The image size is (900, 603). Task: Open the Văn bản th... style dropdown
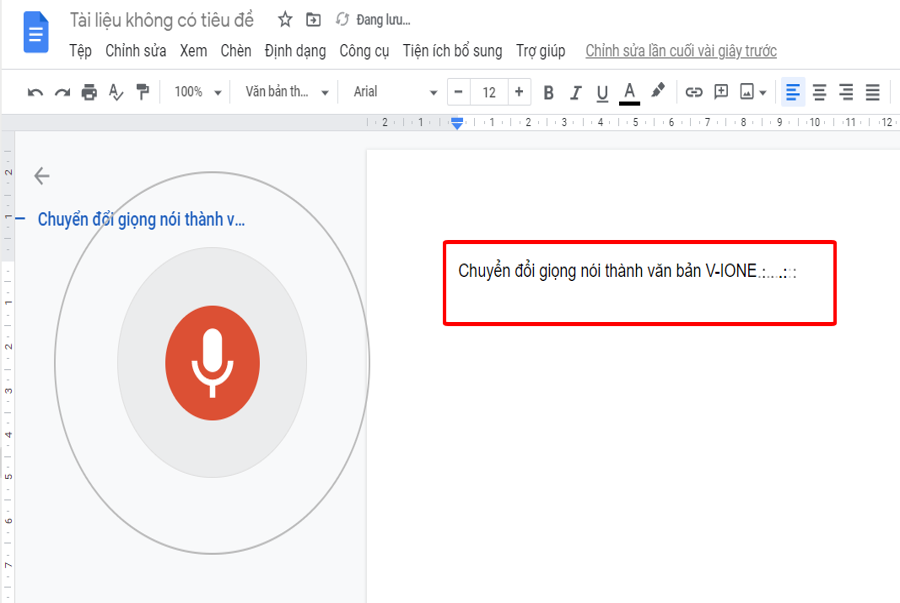286,92
